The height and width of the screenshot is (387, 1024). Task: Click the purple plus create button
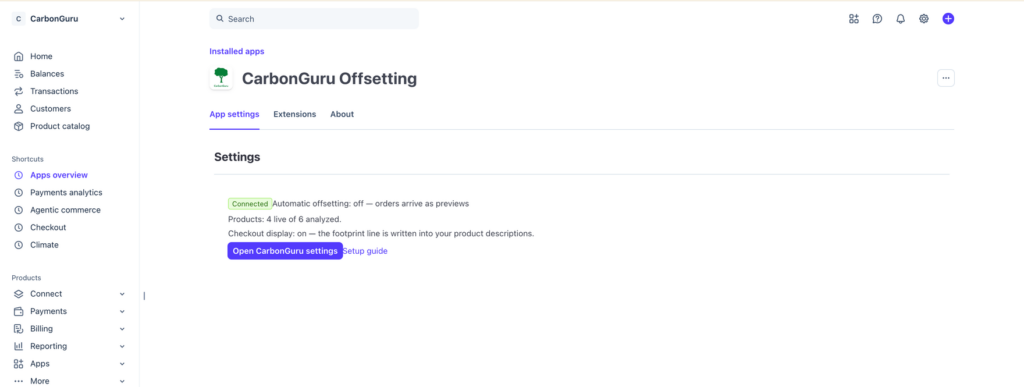(x=948, y=19)
